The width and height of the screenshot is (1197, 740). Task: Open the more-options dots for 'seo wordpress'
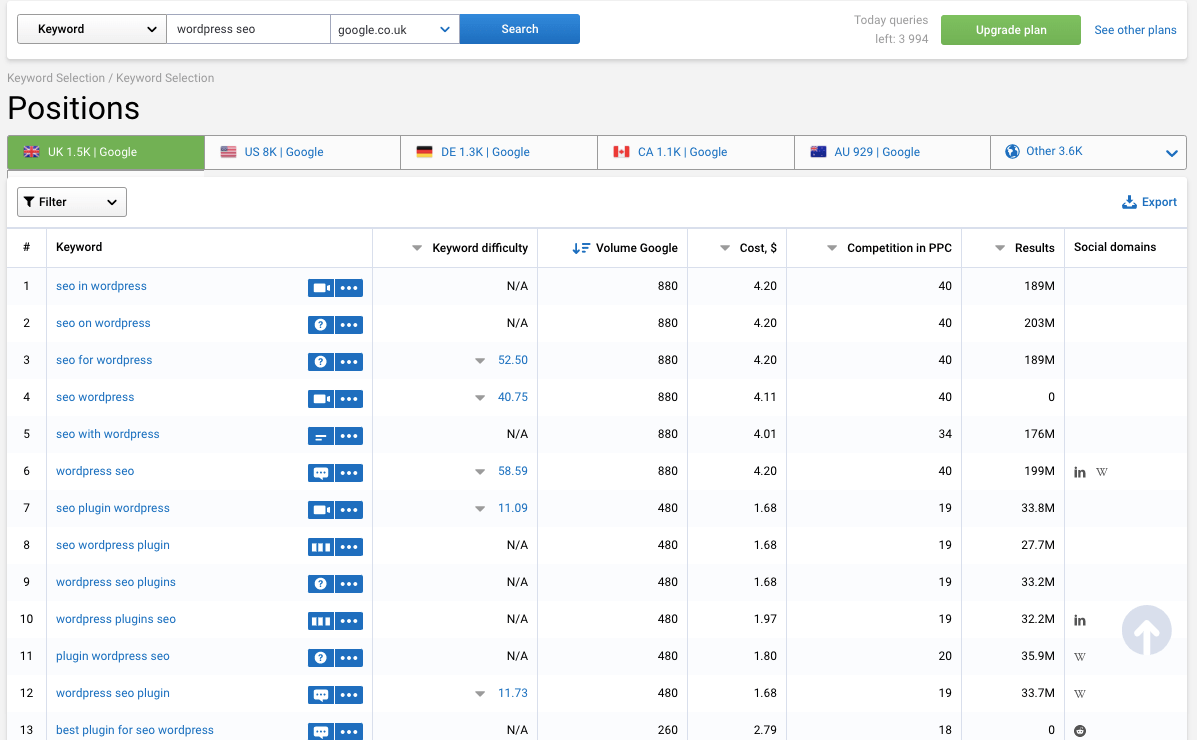[349, 399]
